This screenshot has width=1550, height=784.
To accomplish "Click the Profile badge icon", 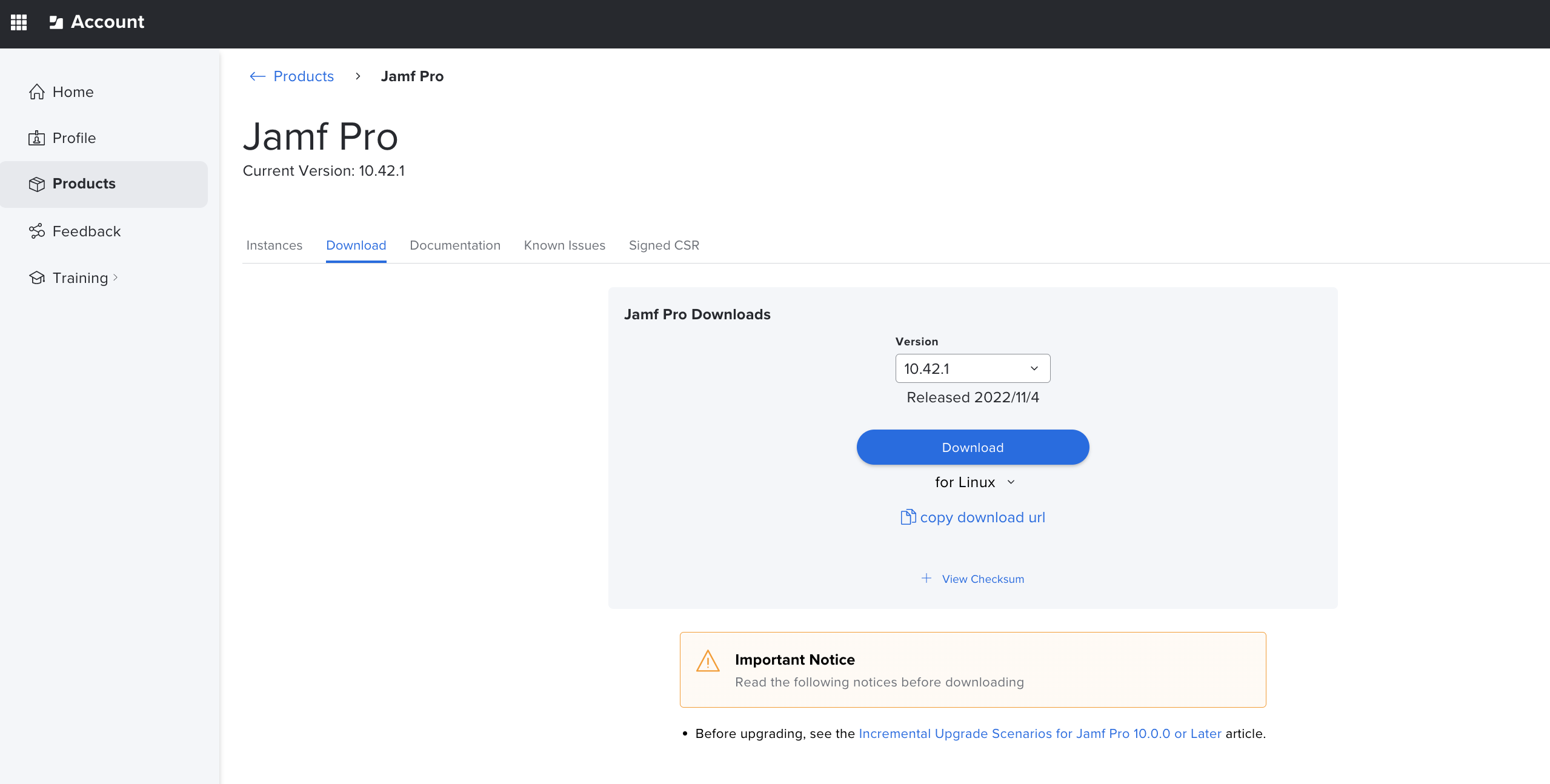I will (37, 138).
